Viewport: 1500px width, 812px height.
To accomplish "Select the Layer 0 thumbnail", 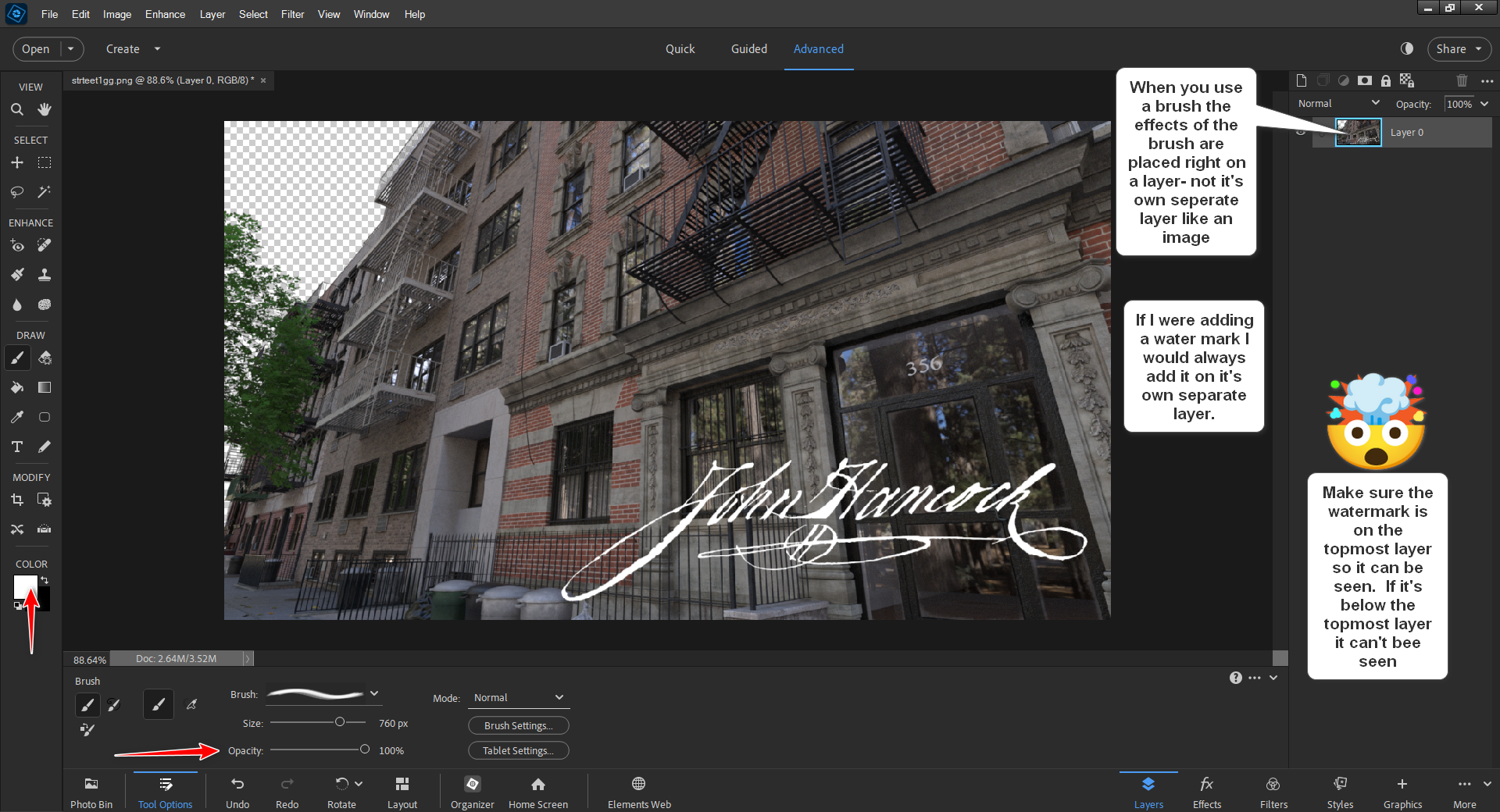I will (1358, 132).
